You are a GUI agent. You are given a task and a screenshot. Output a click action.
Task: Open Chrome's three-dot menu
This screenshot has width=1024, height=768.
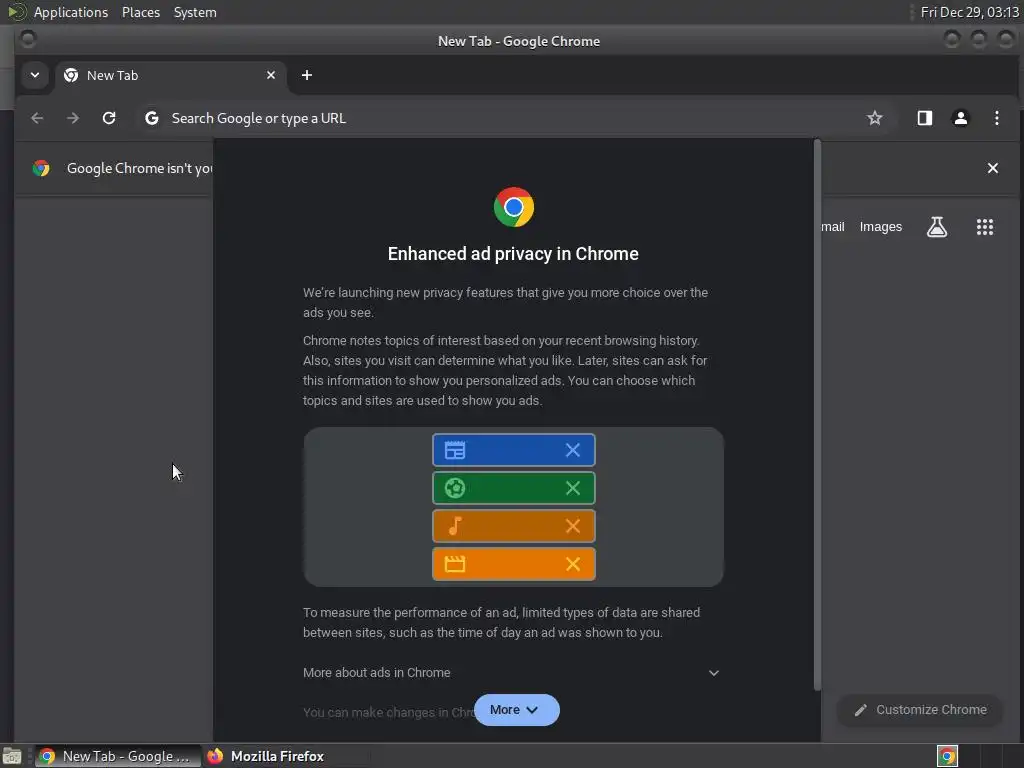tap(997, 118)
